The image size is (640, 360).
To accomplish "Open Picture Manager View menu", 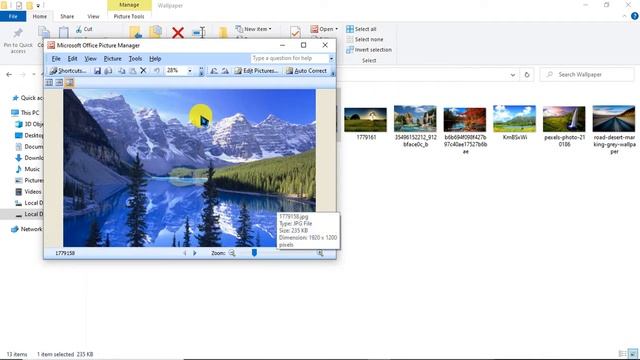I will point(90,59).
